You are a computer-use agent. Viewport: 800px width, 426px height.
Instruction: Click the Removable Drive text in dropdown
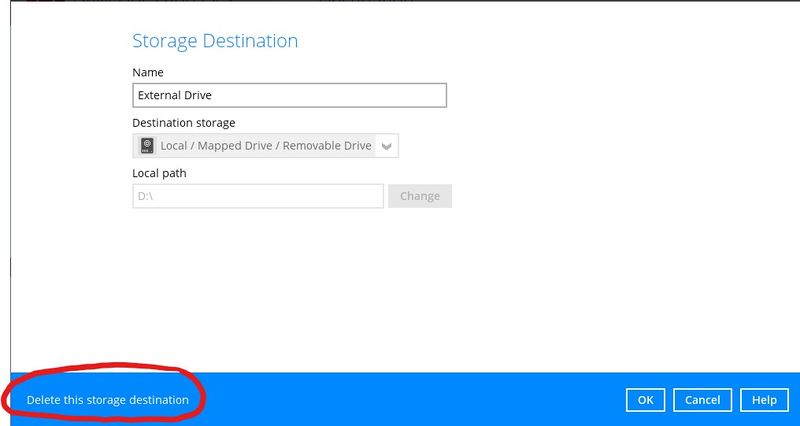[x=327, y=146]
